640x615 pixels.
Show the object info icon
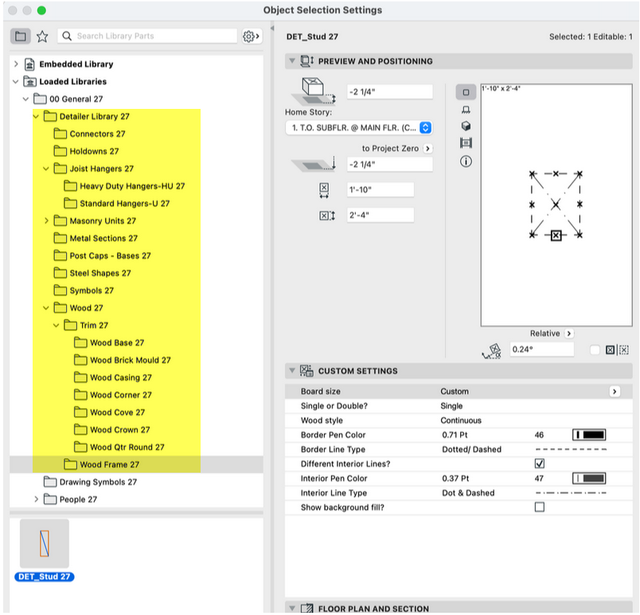466,161
